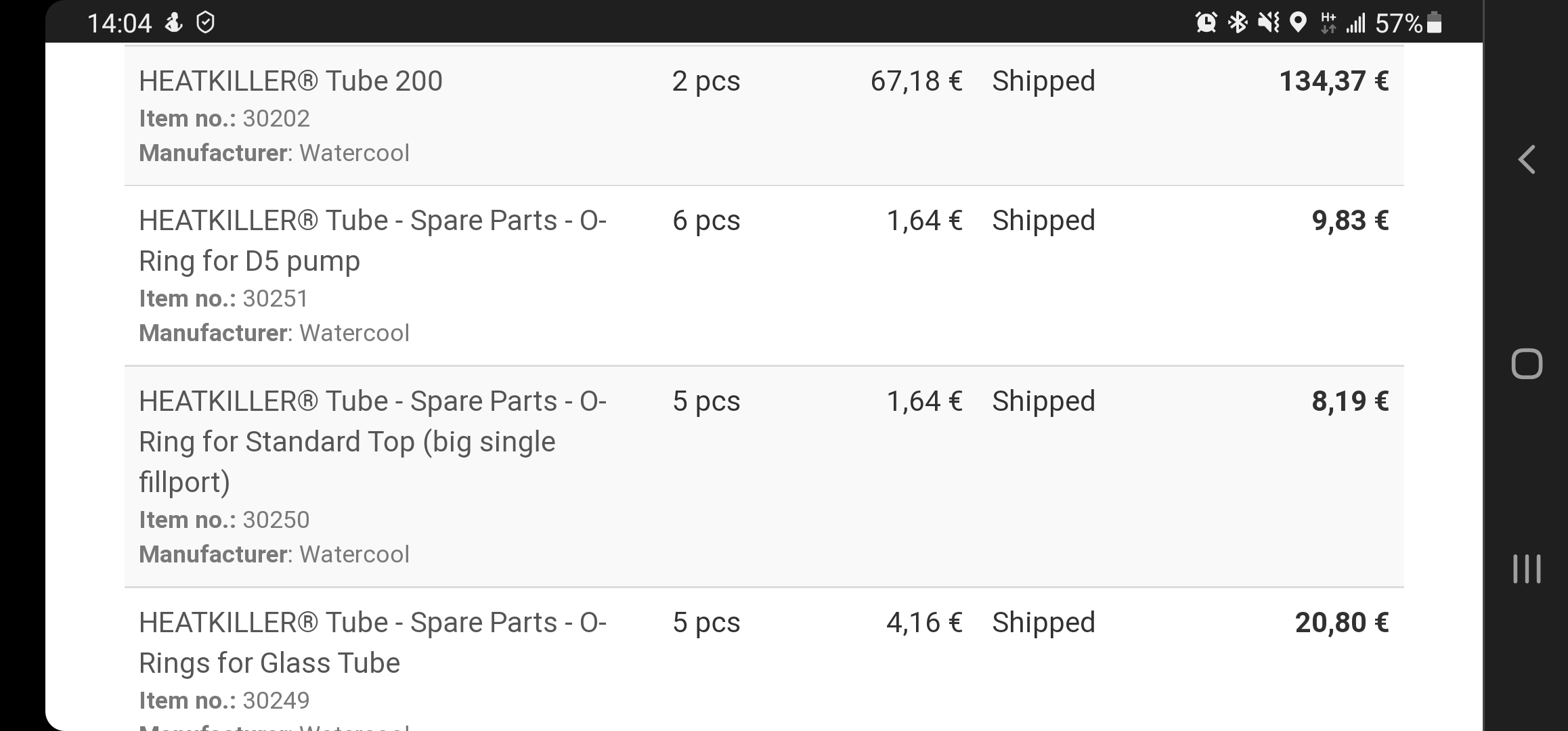The image size is (1568, 731).
Task: Tap the muted sound status icon
Action: coord(1268,23)
